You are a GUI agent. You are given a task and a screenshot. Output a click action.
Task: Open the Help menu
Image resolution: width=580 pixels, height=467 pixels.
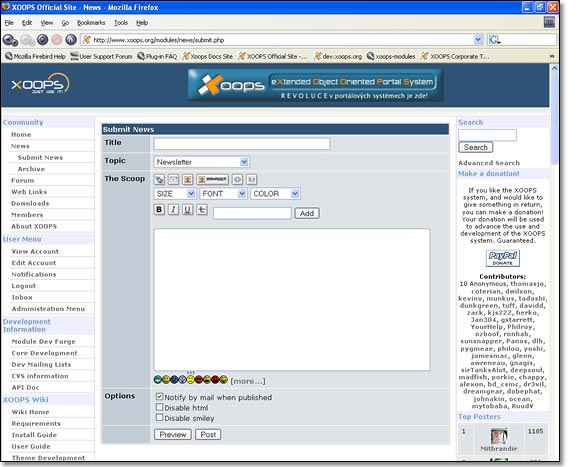tap(142, 23)
